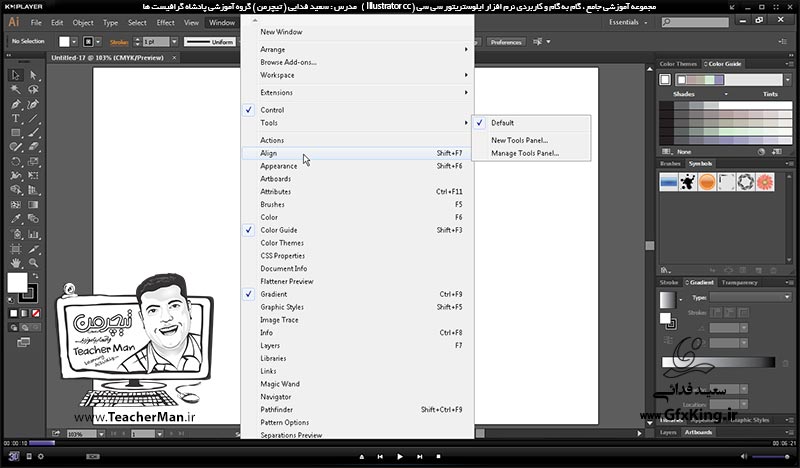Set the Color fill mode button

14,313
